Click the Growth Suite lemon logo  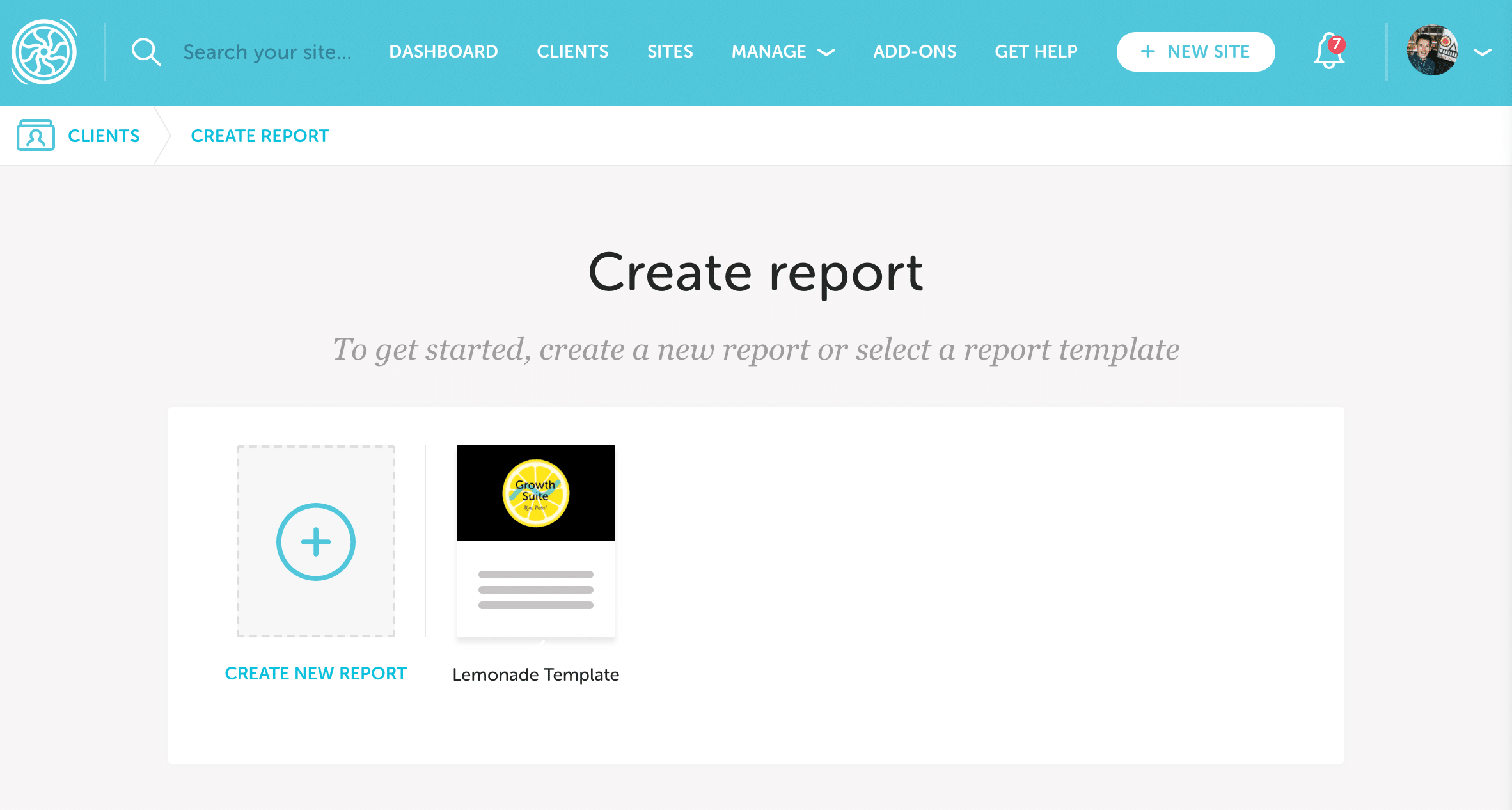click(x=536, y=493)
